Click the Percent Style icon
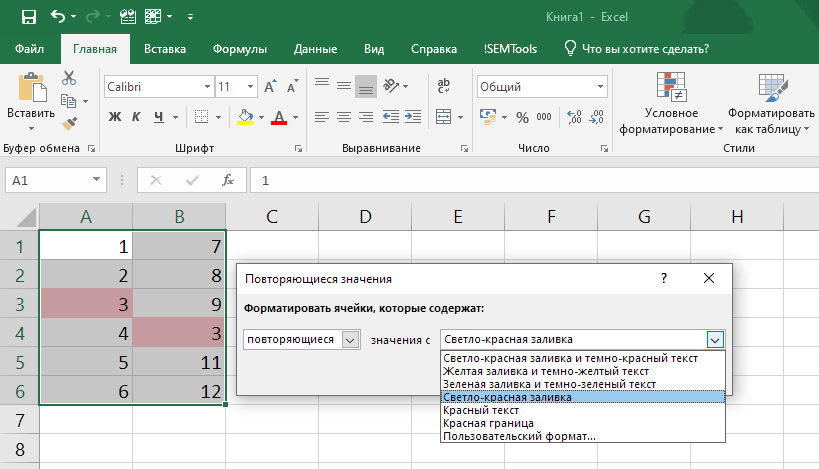This screenshot has width=819, height=469. [521, 117]
